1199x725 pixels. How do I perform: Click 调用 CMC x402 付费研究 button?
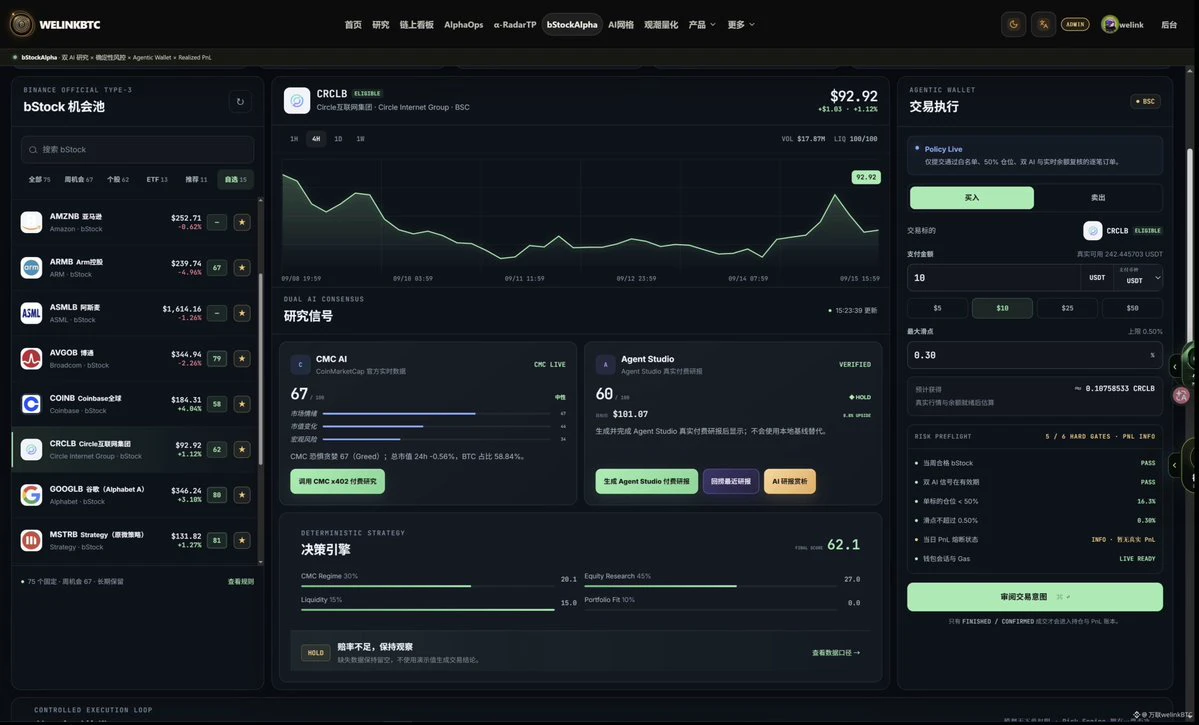pyautogui.click(x=337, y=481)
